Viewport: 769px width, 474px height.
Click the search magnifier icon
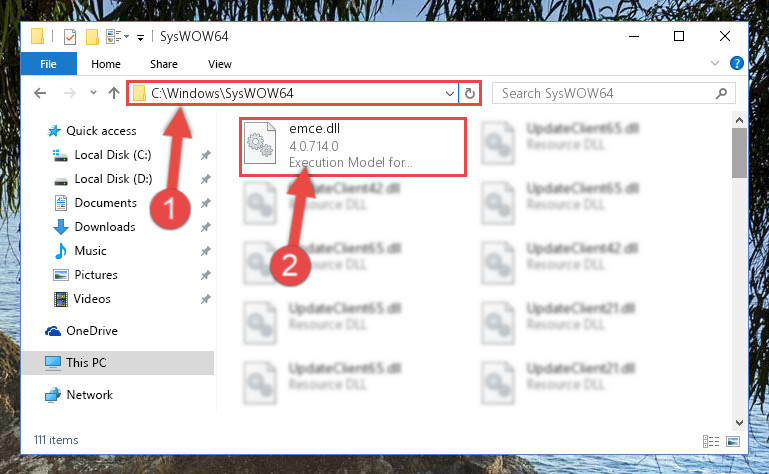[721, 93]
